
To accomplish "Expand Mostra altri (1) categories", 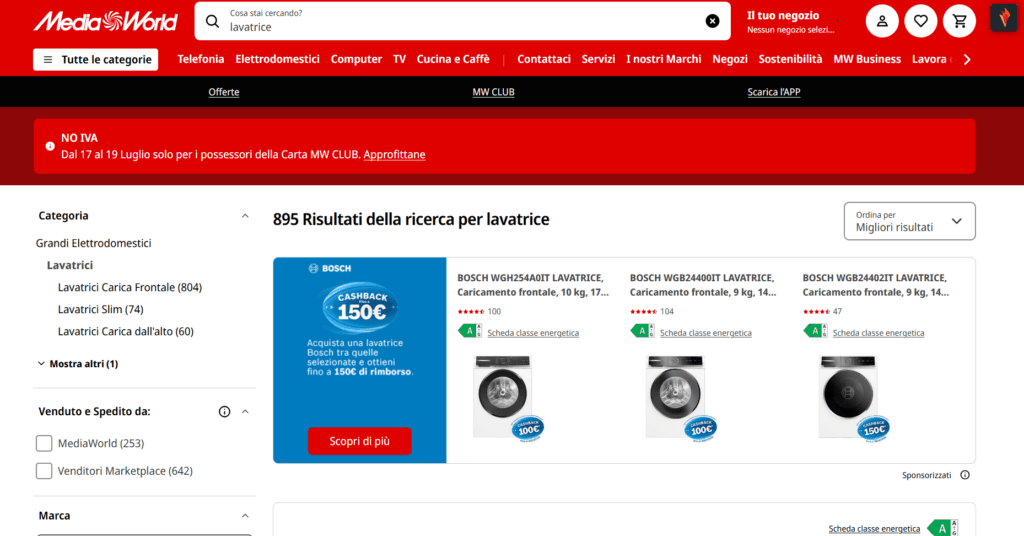I will [x=78, y=364].
